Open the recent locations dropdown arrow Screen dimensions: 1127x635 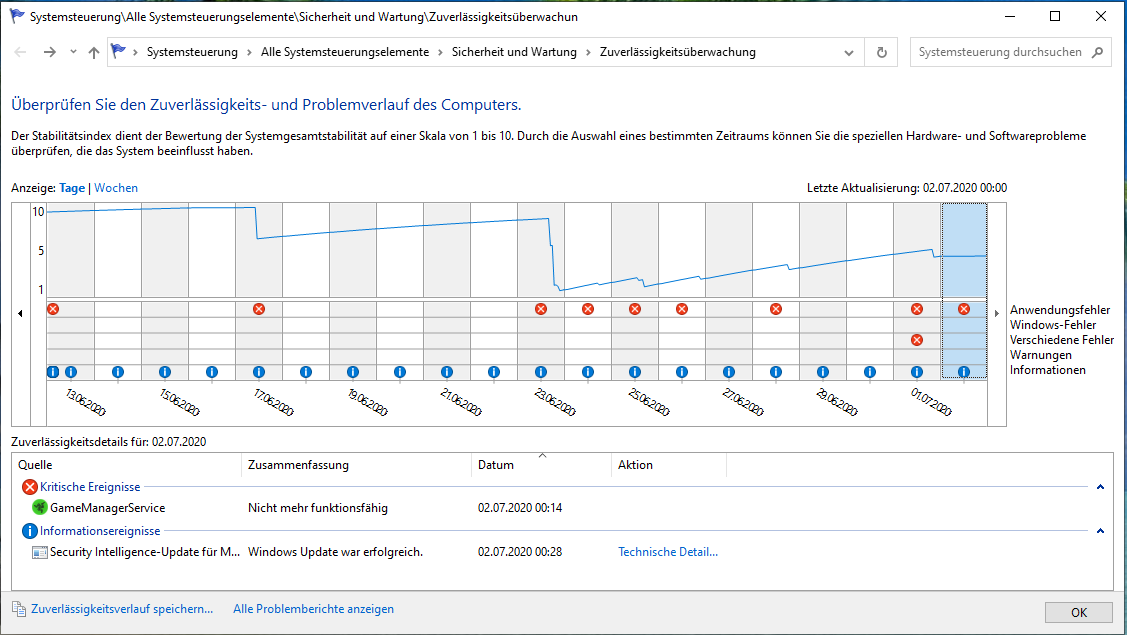pyautogui.click(x=73, y=52)
